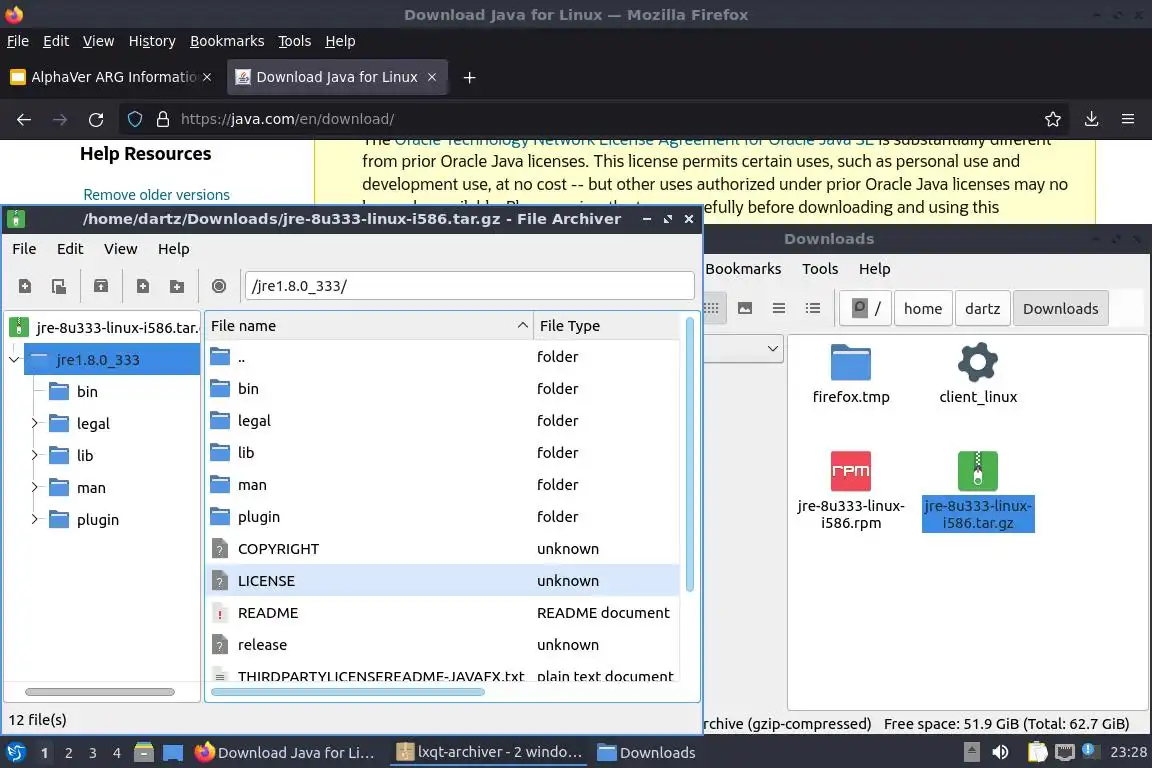Open Firefox downloads panel
Image resolution: width=1152 pixels, height=768 pixels.
[x=1091, y=119]
